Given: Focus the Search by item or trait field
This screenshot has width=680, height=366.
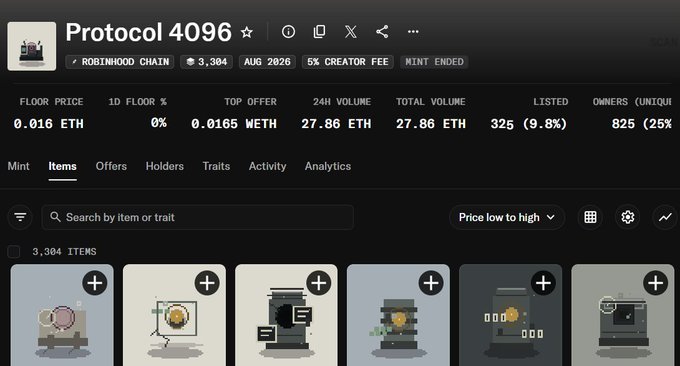Looking at the screenshot, I should (198, 217).
